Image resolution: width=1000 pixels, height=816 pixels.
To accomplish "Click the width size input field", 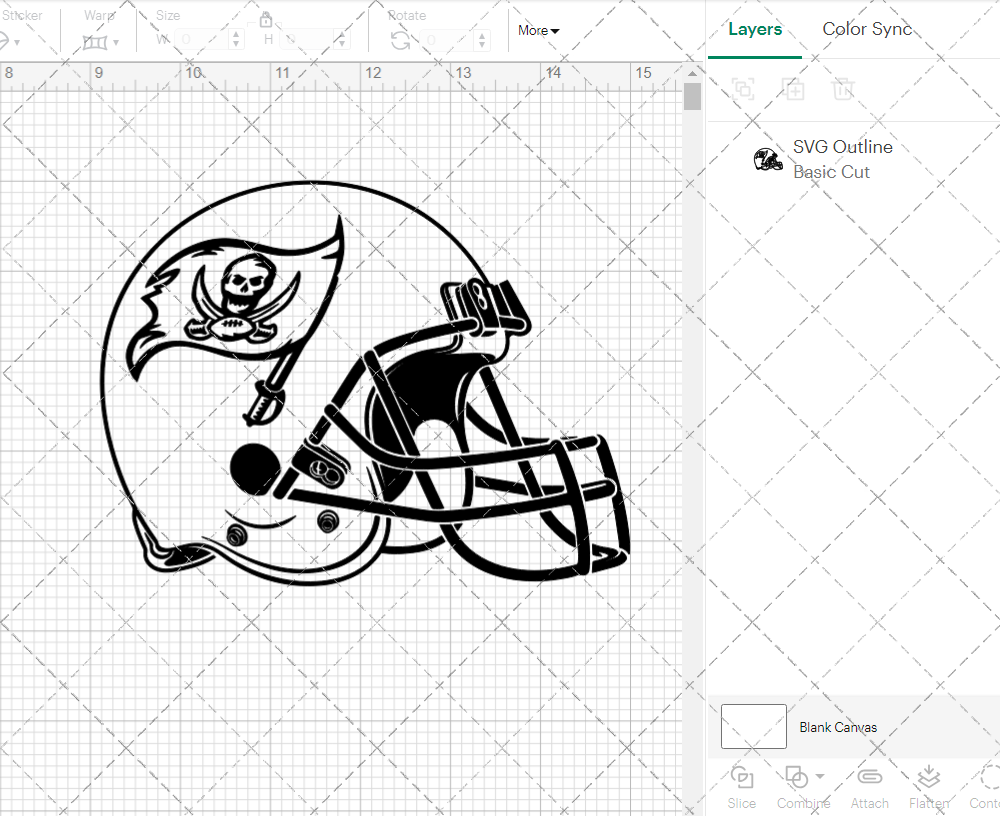I will 201,40.
